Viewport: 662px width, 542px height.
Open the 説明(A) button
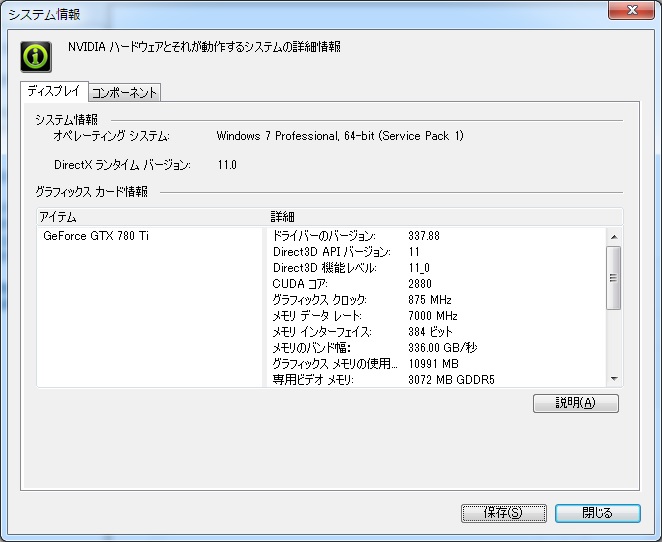pyautogui.click(x=575, y=403)
